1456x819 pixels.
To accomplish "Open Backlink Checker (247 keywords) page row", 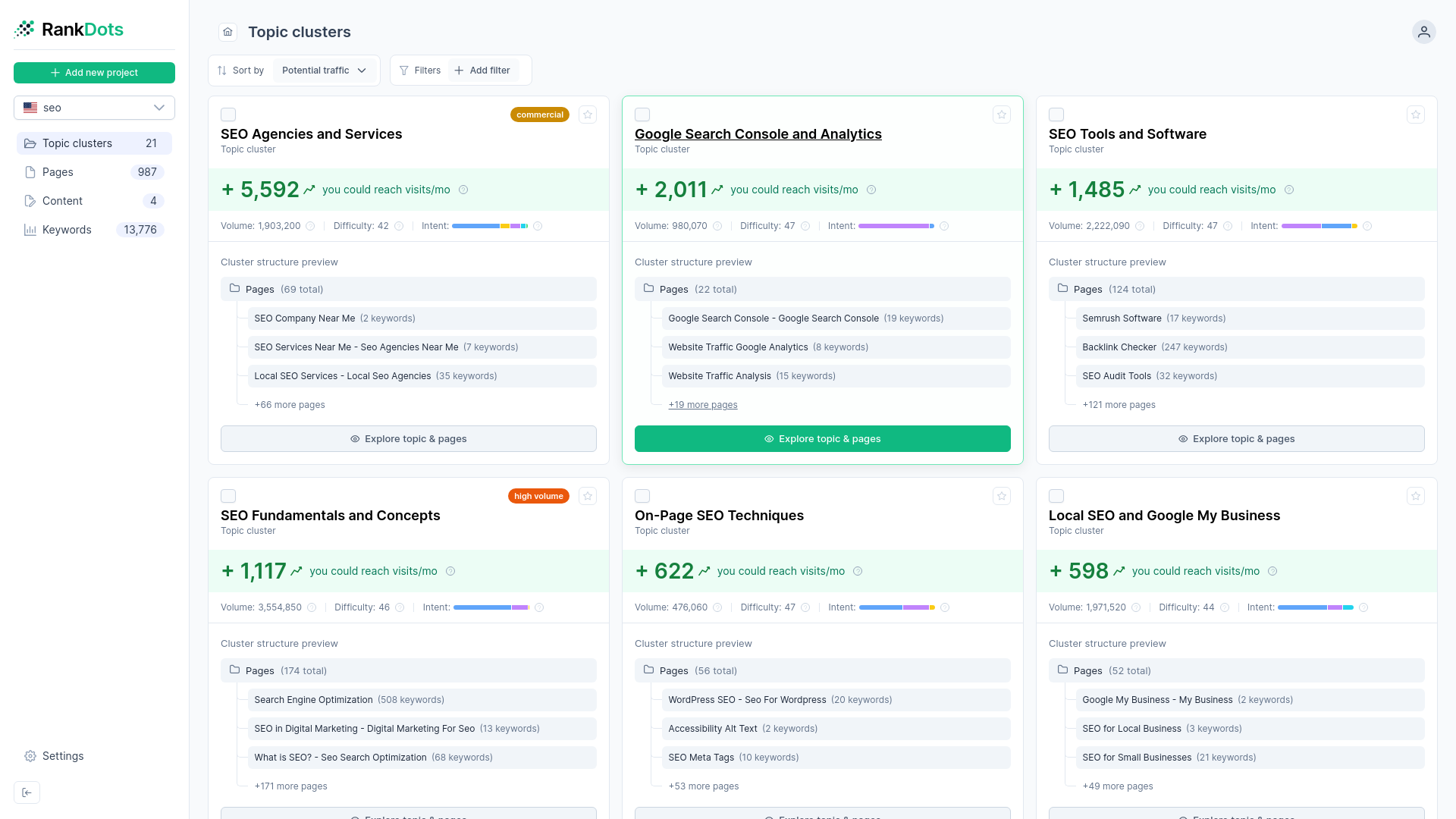I will (1250, 347).
